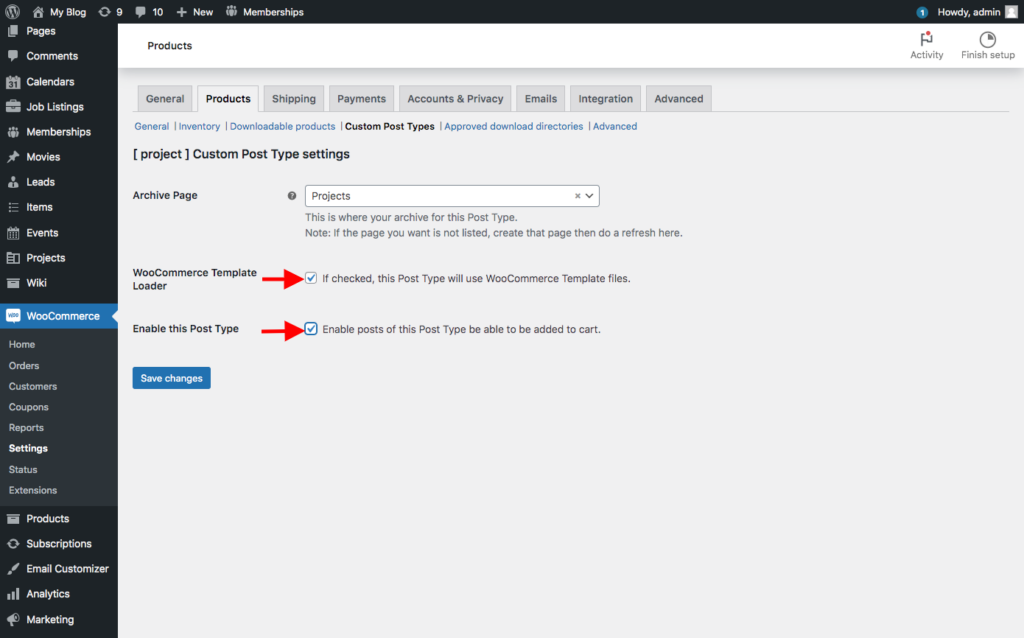Viewport: 1024px width, 638px height.
Task: Switch to the General settings tab
Action: click(x=165, y=99)
